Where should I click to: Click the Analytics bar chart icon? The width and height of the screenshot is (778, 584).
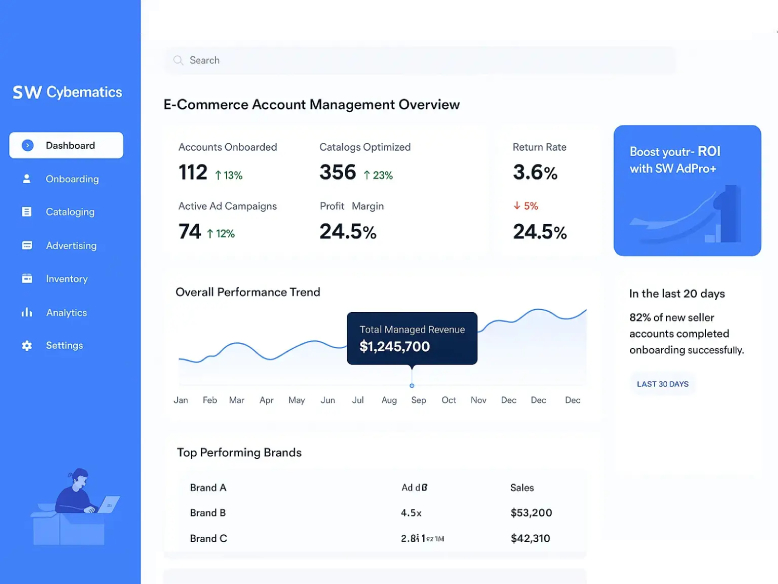coord(27,313)
